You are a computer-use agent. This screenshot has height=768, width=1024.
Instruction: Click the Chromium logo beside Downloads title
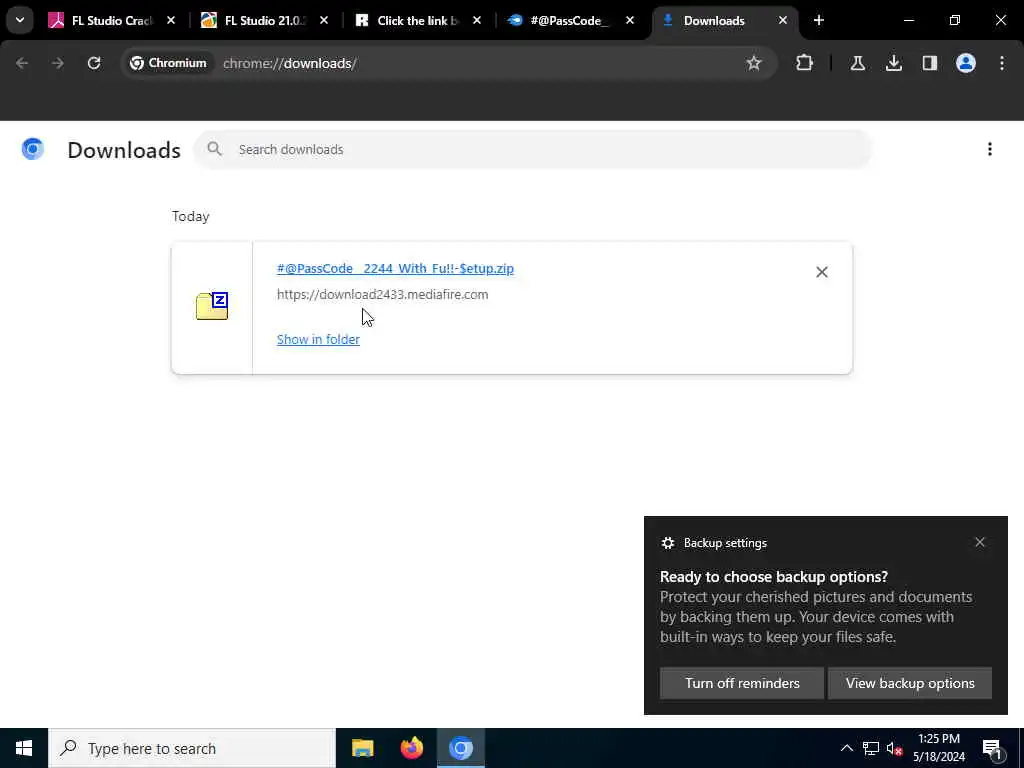click(x=33, y=150)
